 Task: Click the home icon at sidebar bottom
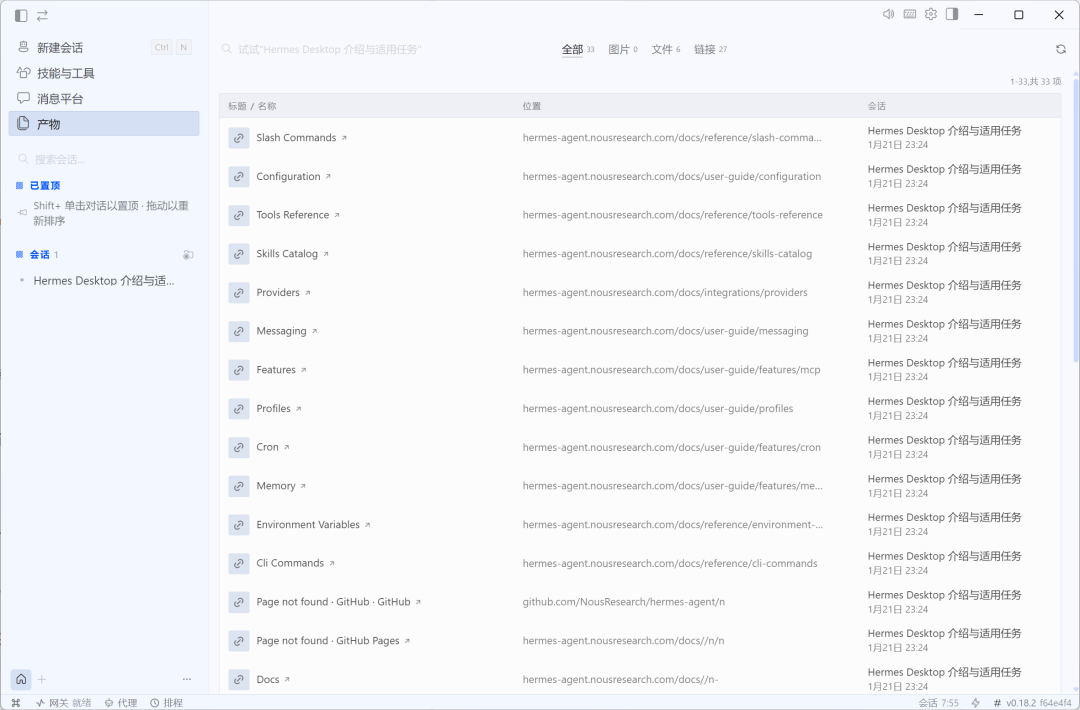click(x=21, y=679)
